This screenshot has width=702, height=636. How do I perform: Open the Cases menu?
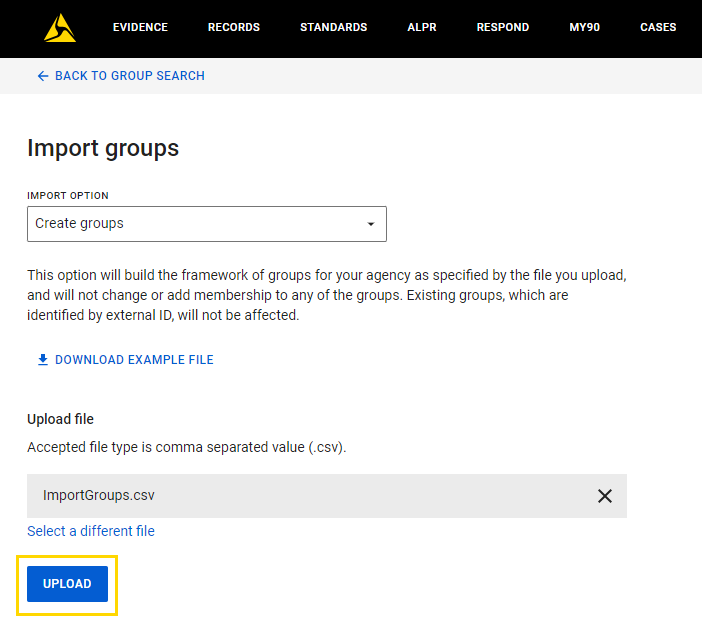[x=658, y=27]
